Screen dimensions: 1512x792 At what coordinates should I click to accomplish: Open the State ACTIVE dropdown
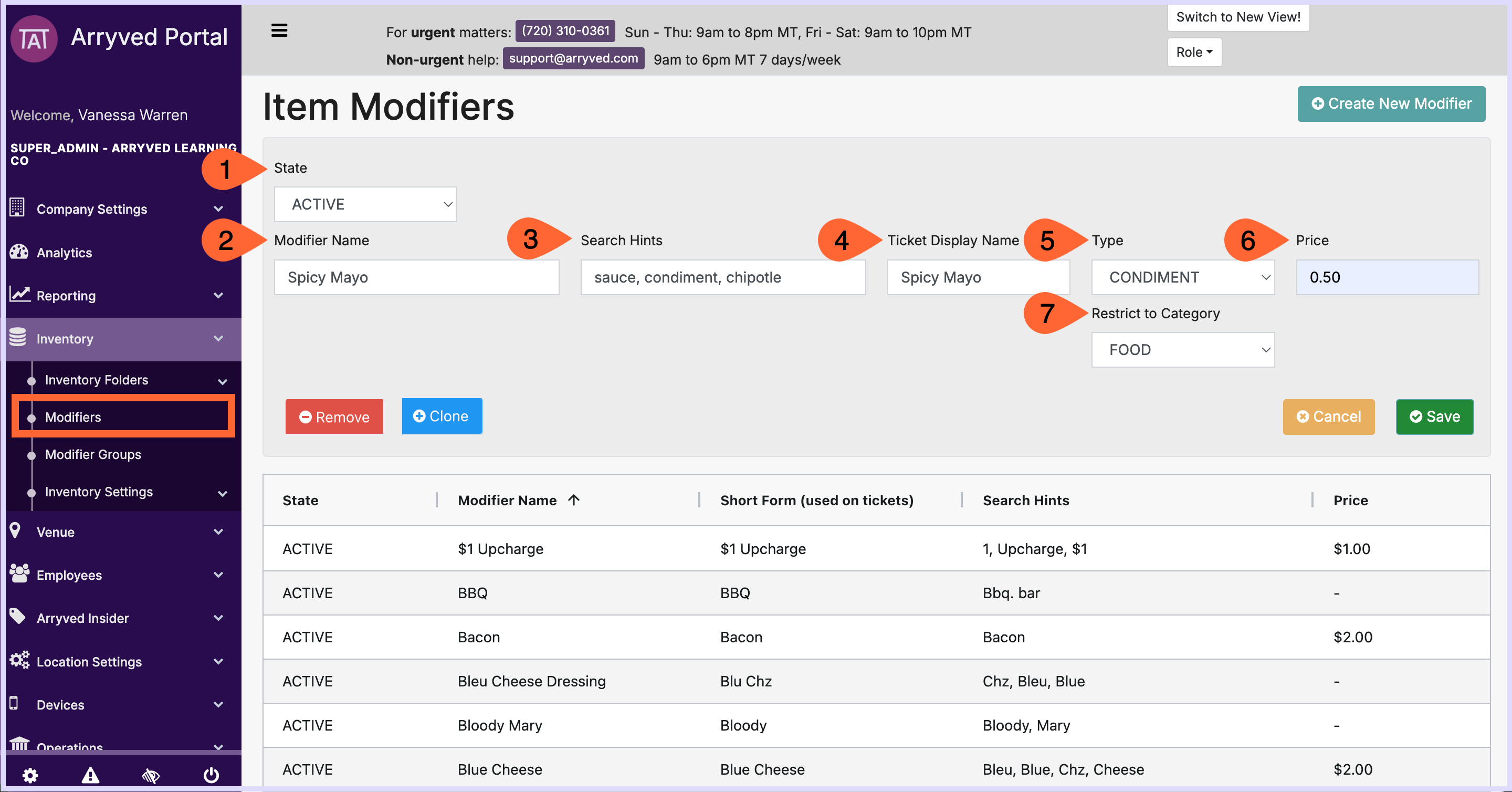[x=366, y=204]
